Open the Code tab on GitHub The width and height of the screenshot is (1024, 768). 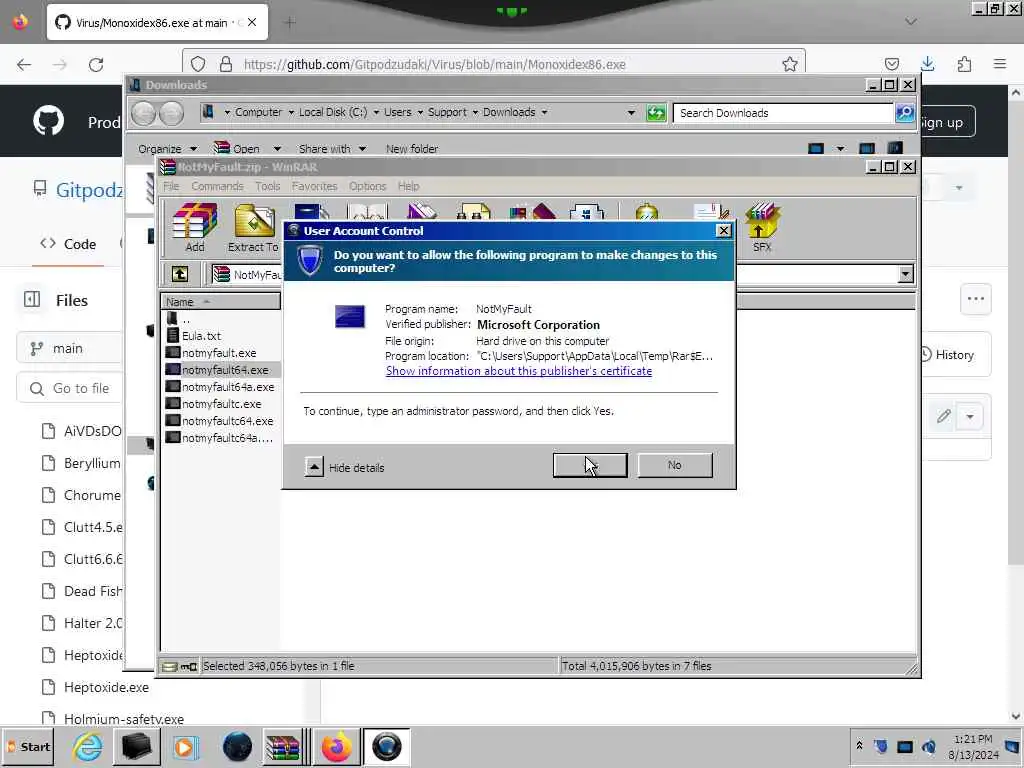coord(68,244)
